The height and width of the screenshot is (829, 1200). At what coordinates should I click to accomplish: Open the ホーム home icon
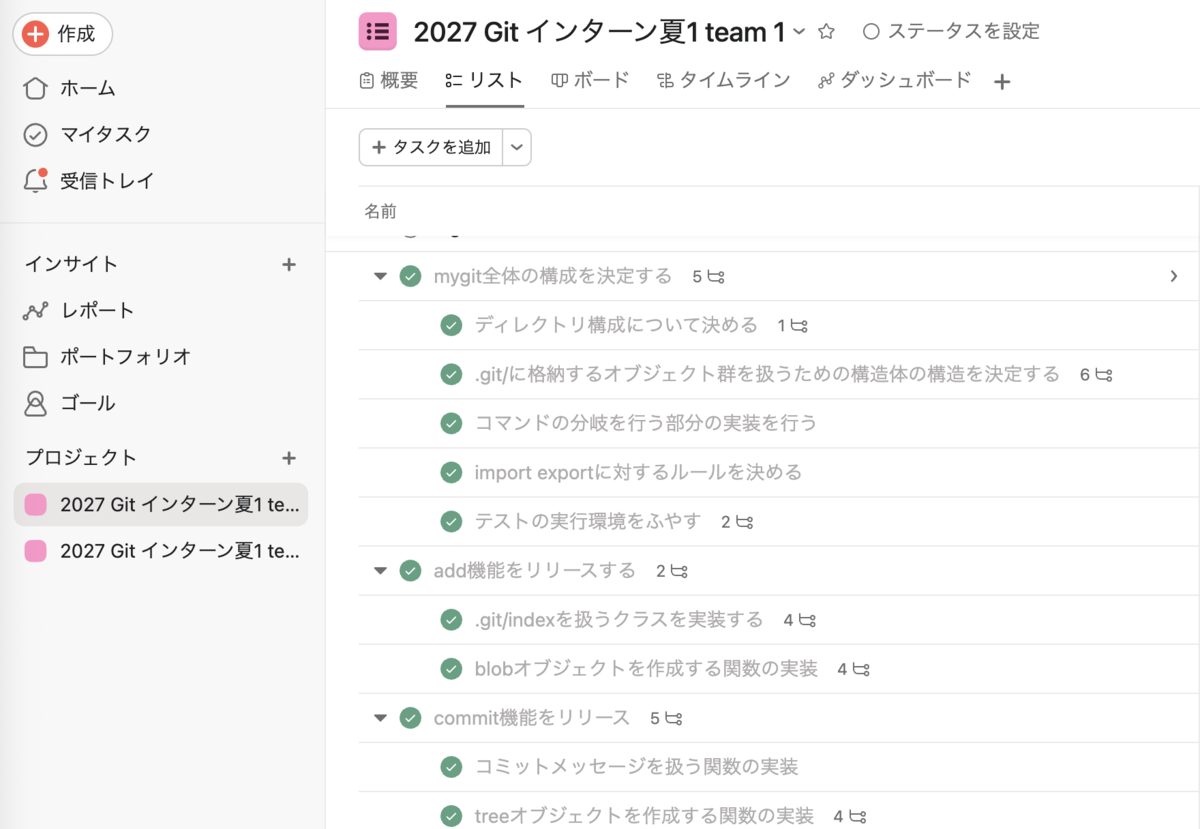(x=35, y=88)
